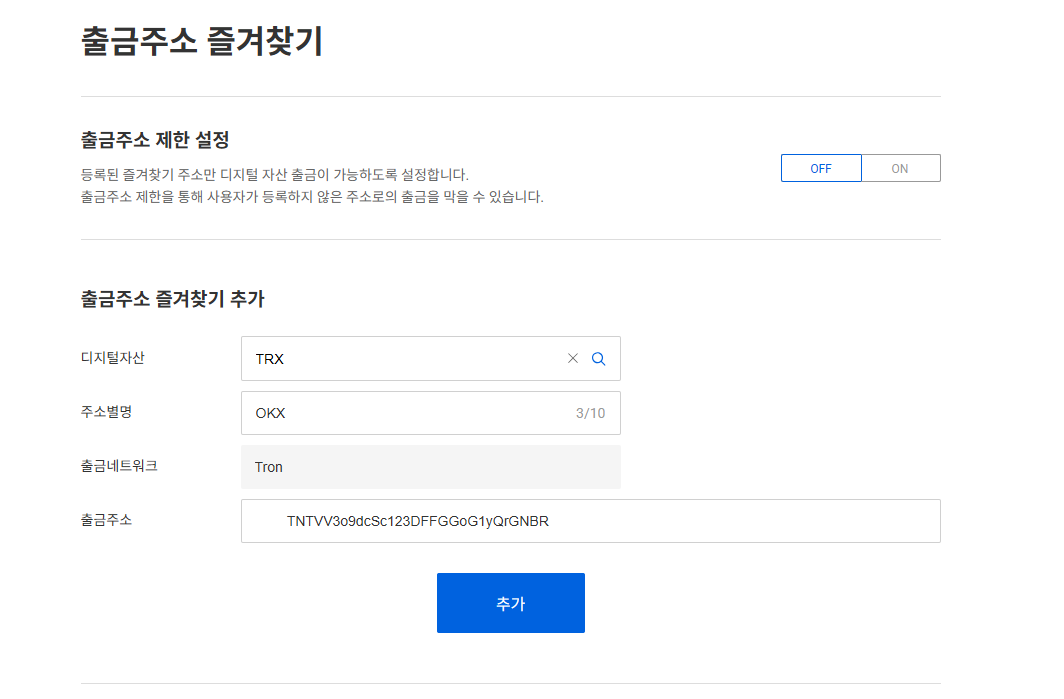Search for a digital asset with magnifier icon
The height and width of the screenshot is (699, 1064).
coord(598,359)
